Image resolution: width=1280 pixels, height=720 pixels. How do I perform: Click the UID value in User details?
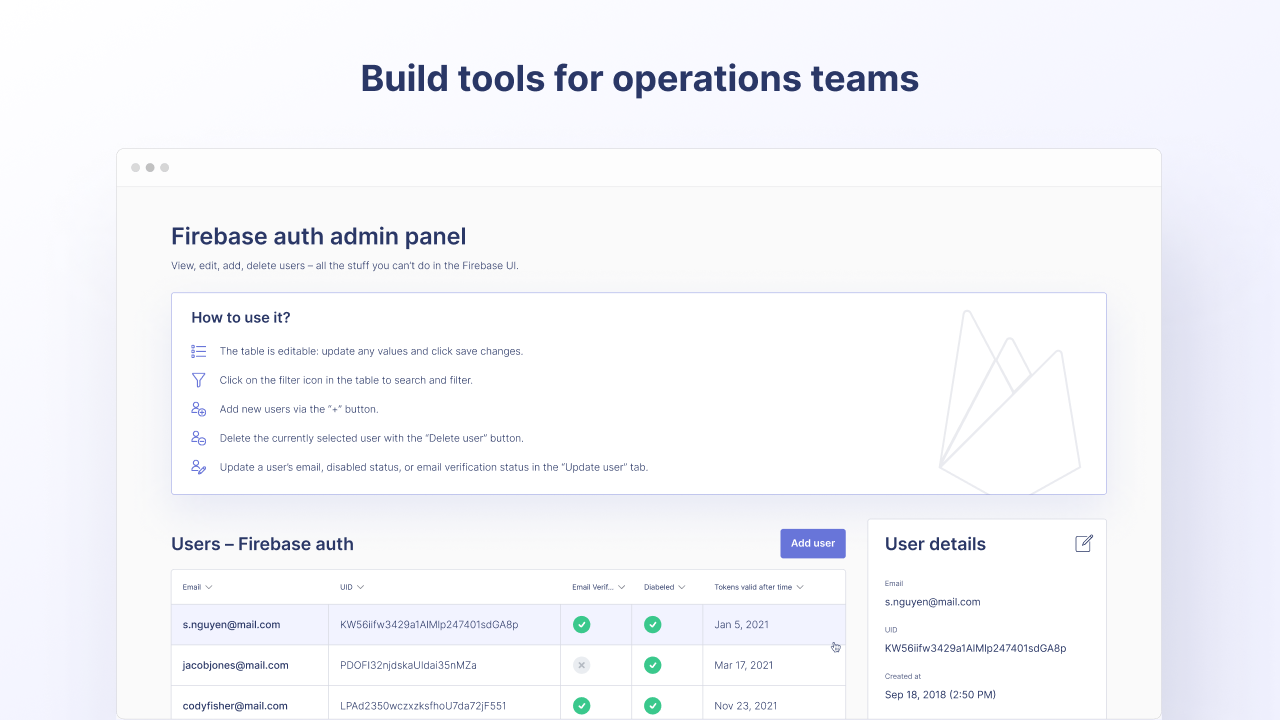coord(975,648)
